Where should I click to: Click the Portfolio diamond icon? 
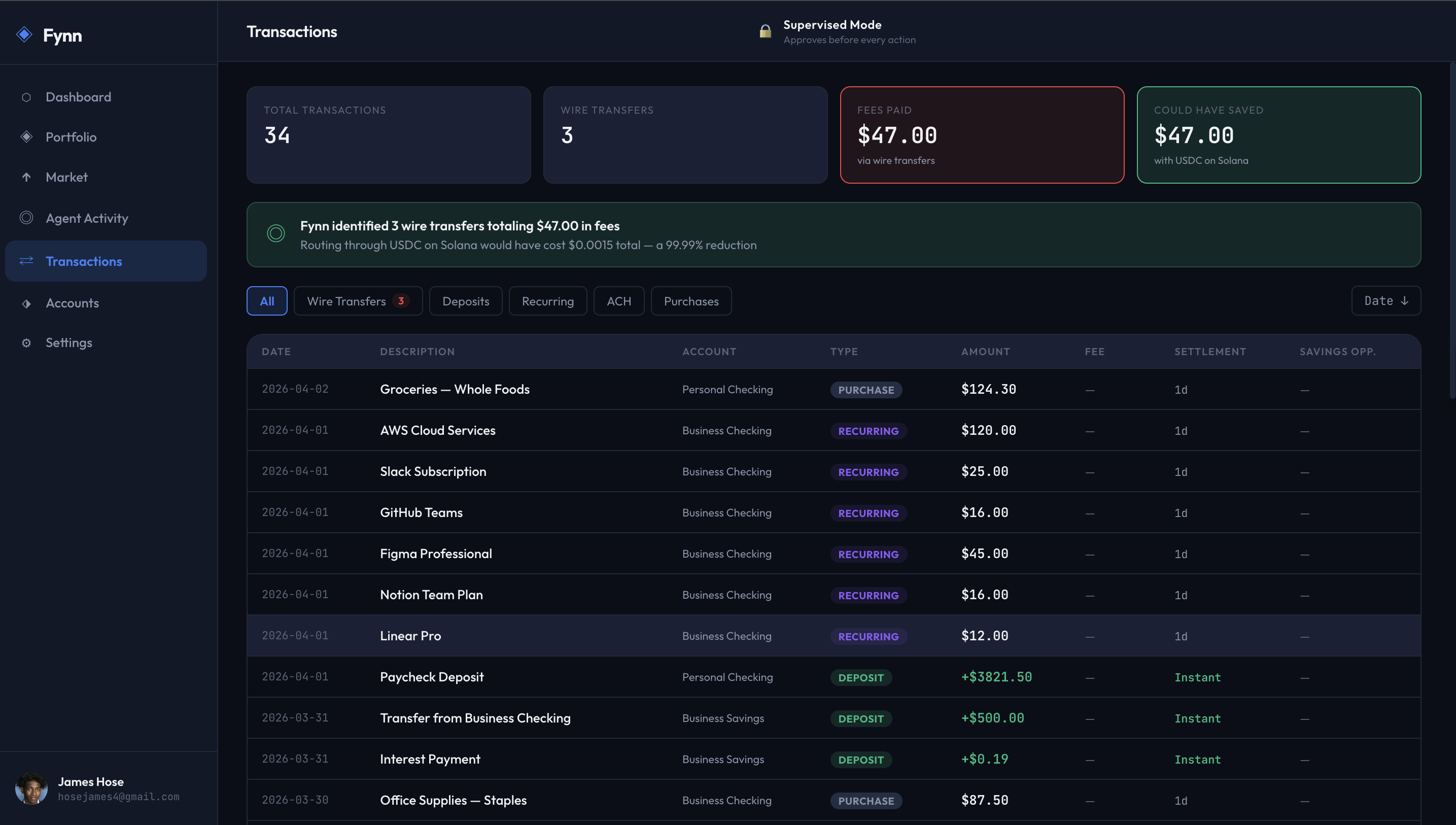pos(26,137)
